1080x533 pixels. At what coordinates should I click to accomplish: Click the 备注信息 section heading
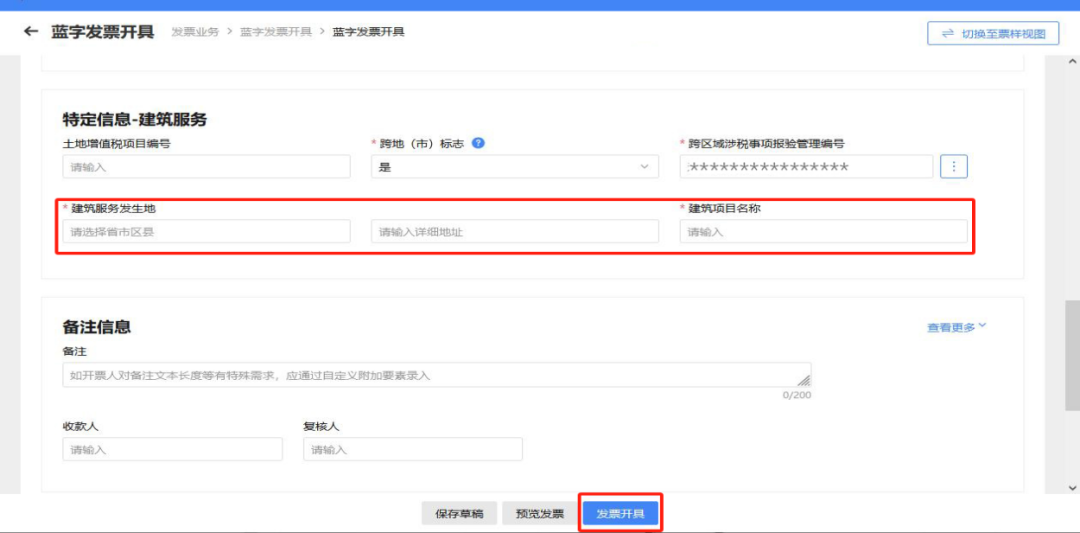96,327
